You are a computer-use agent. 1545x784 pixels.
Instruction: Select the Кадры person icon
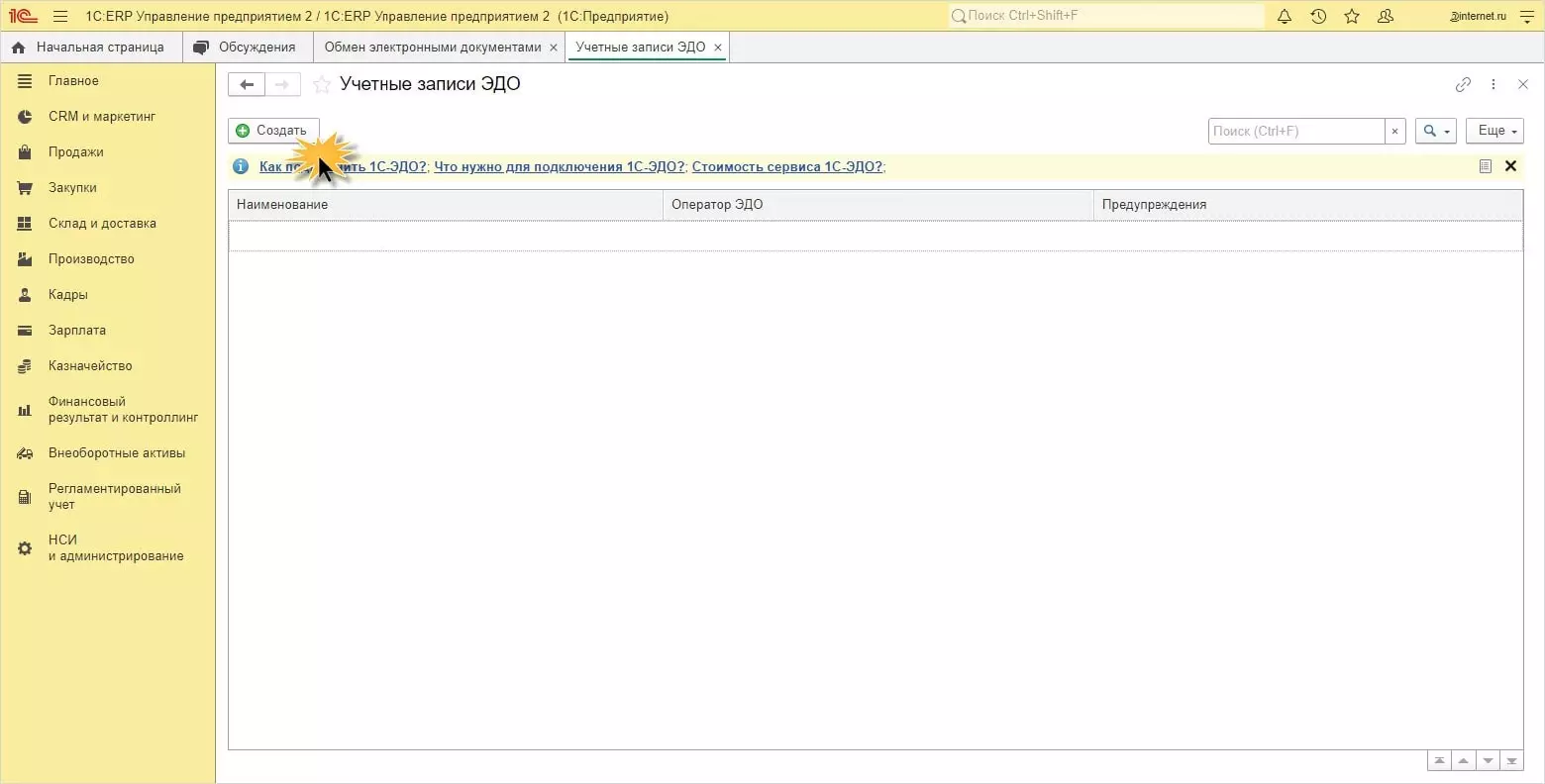tap(25, 295)
